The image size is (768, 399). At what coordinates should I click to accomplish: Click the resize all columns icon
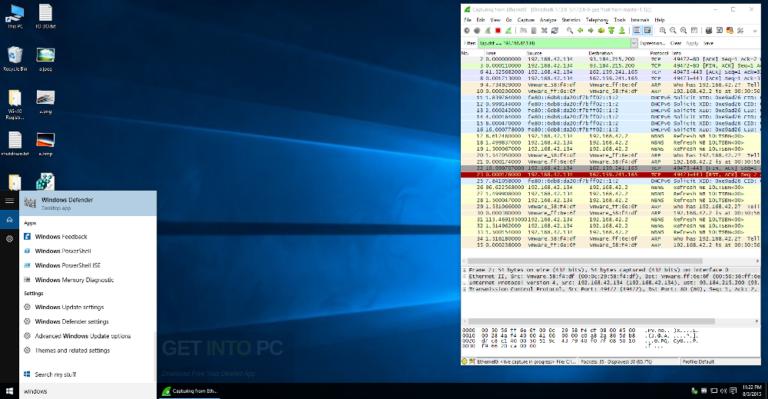pos(694,30)
